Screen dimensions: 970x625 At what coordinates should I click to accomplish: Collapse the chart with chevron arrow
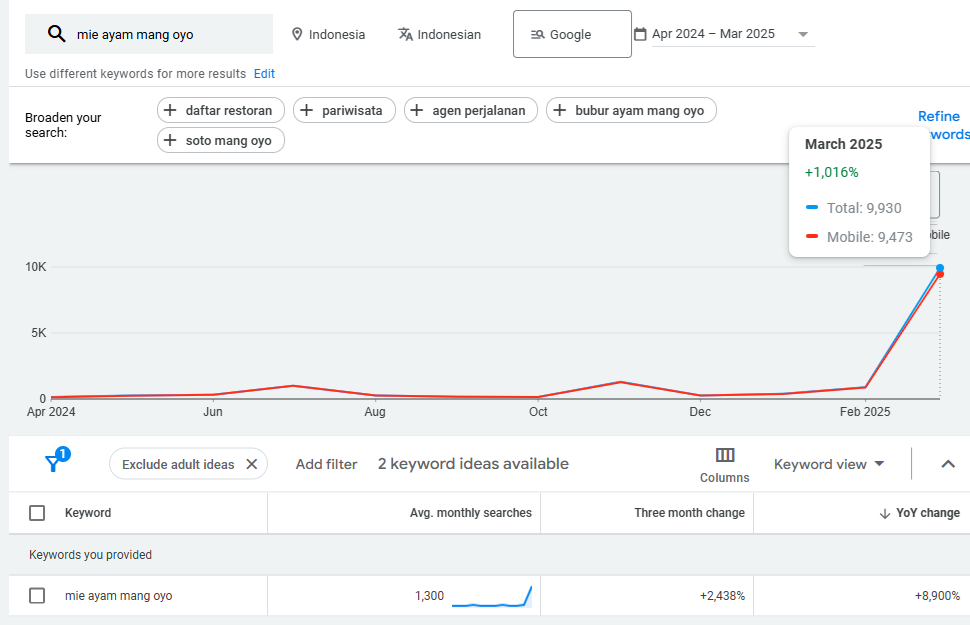(x=948, y=464)
